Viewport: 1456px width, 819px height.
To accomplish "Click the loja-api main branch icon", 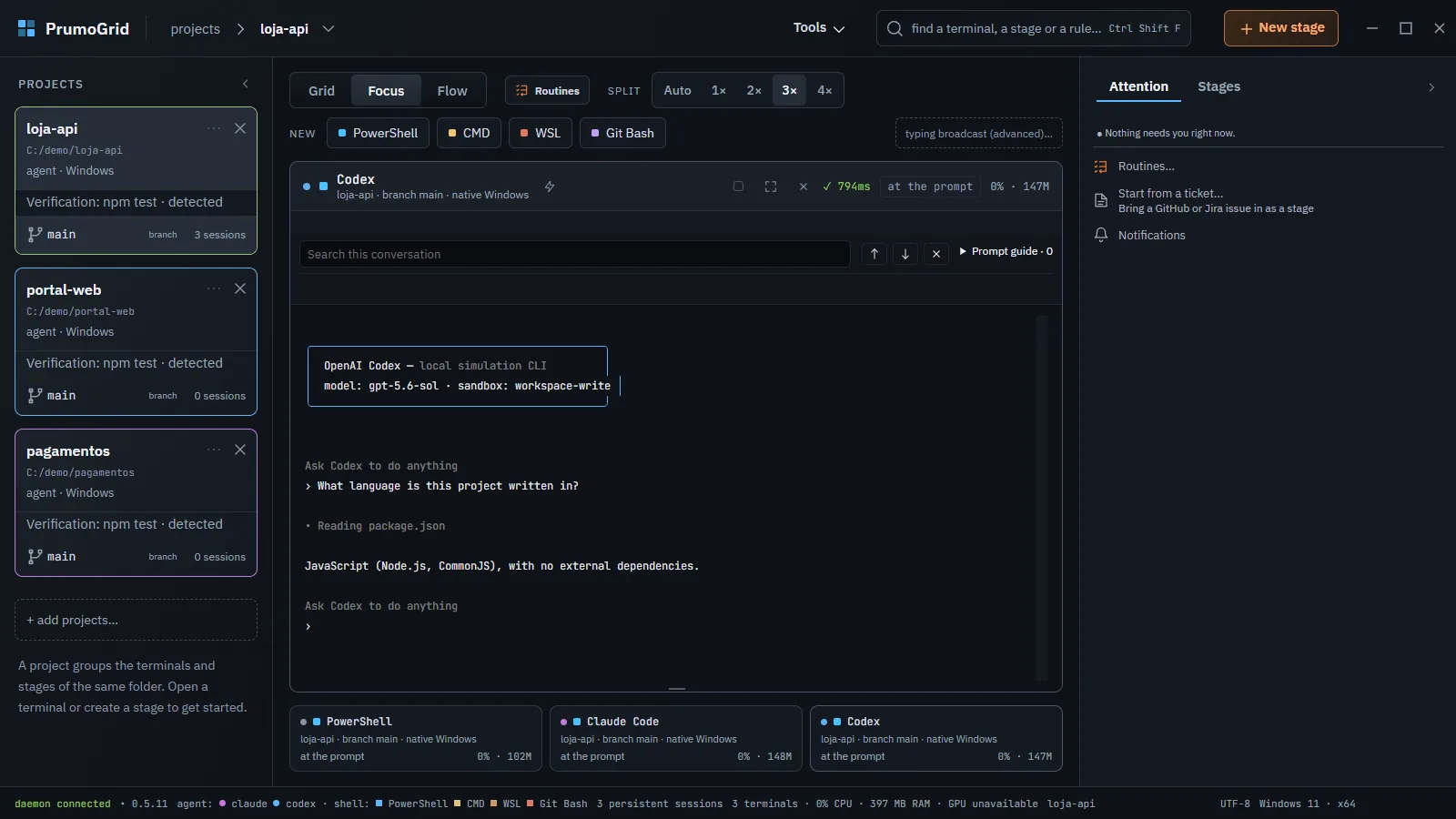I will (x=35, y=234).
